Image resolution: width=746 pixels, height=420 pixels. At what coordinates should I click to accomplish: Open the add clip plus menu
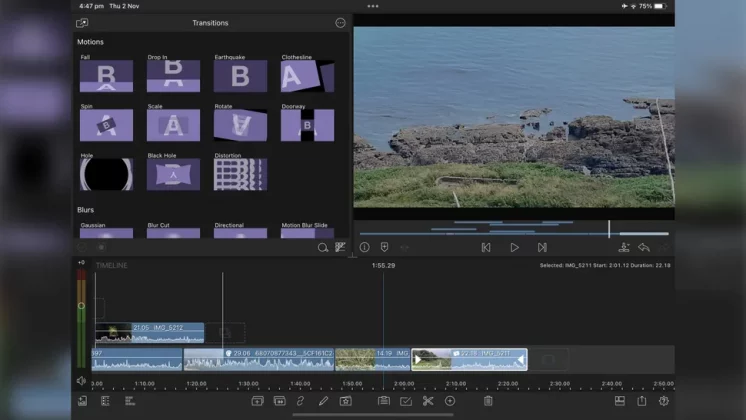pyautogui.click(x=450, y=401)
